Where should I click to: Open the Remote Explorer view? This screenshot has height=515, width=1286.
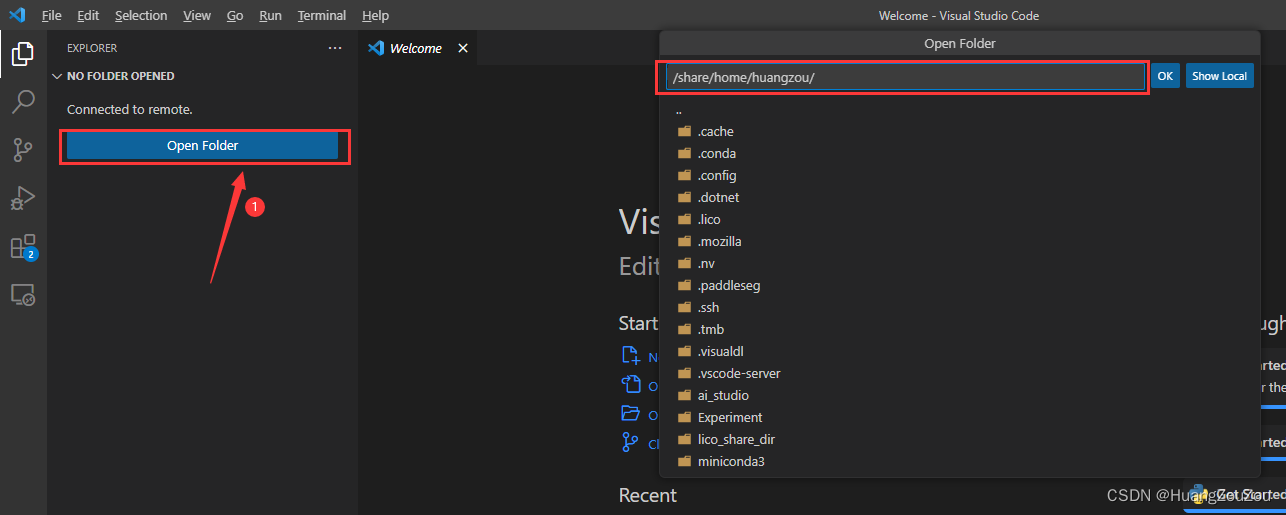pyautogui.click(x=23, y=294)
